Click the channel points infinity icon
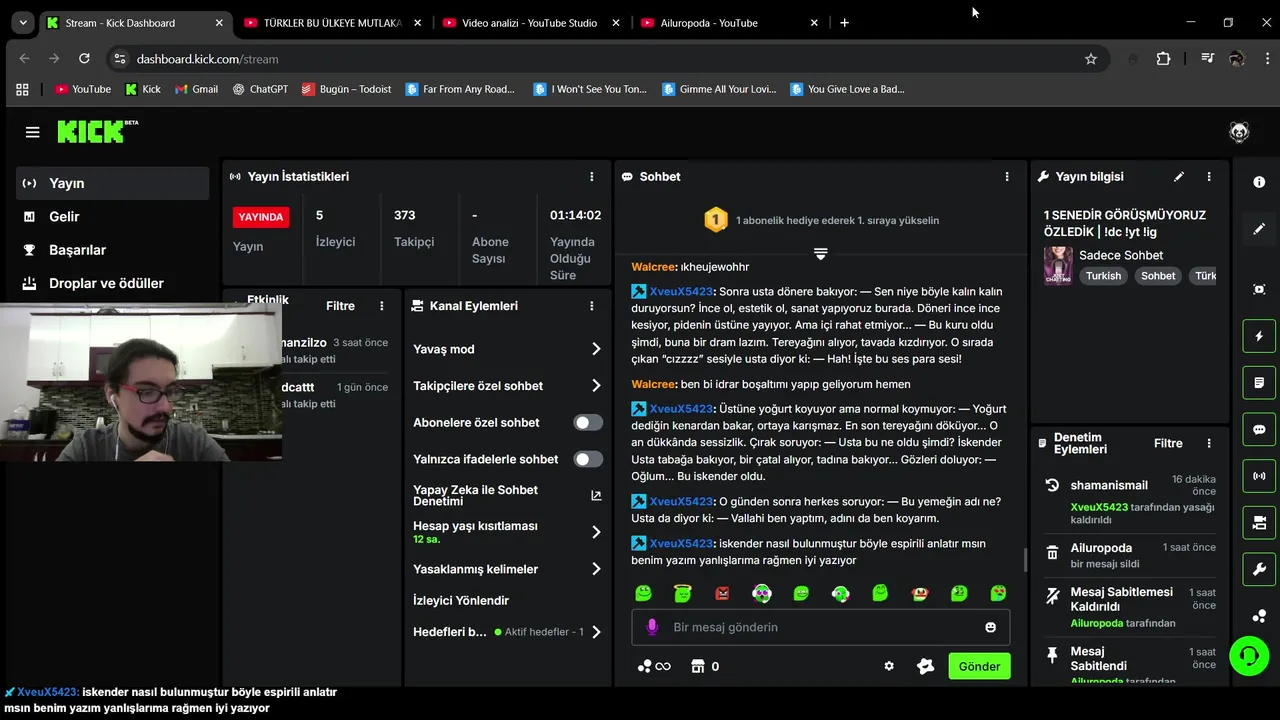 point(654,666)
